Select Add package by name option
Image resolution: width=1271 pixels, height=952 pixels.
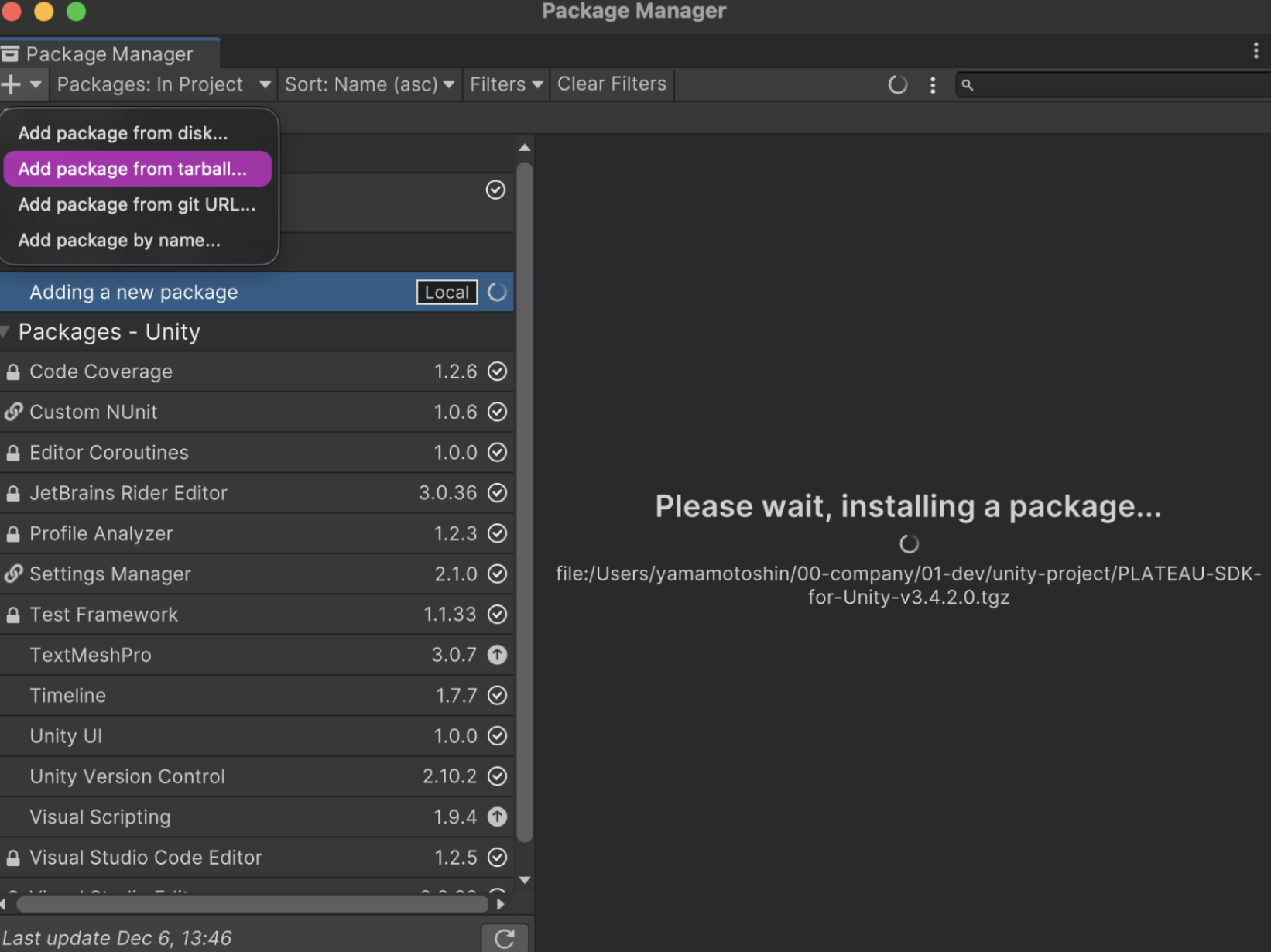tap(119, 240)
